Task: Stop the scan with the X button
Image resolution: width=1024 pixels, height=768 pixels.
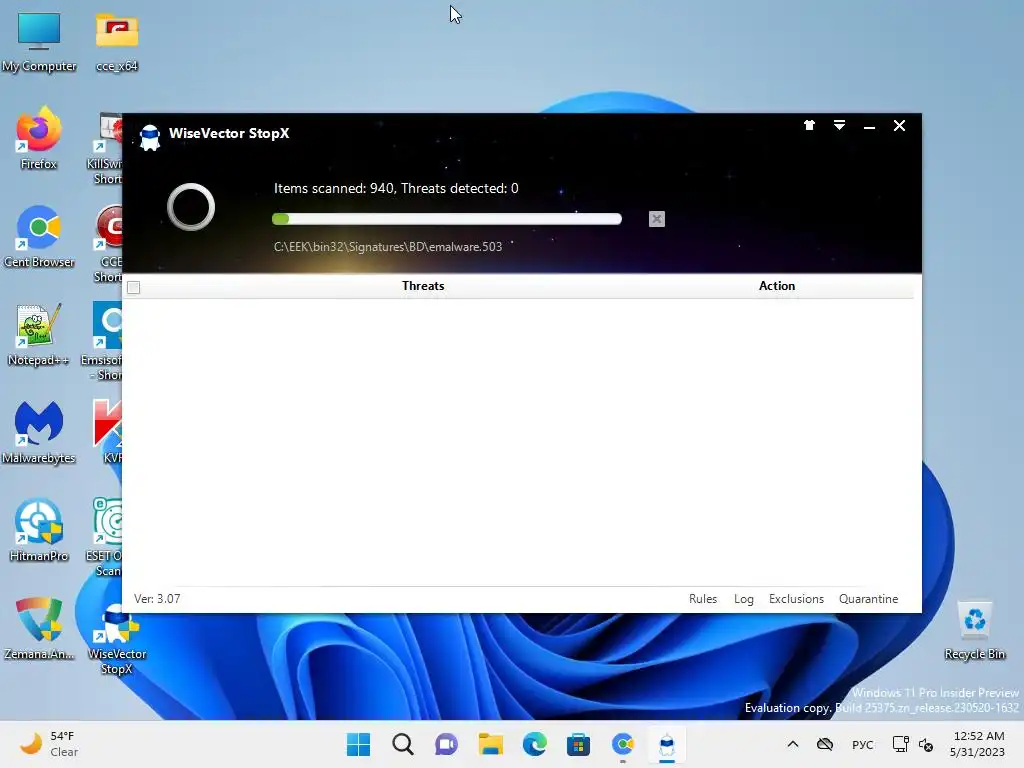Action: click(657, 219)
